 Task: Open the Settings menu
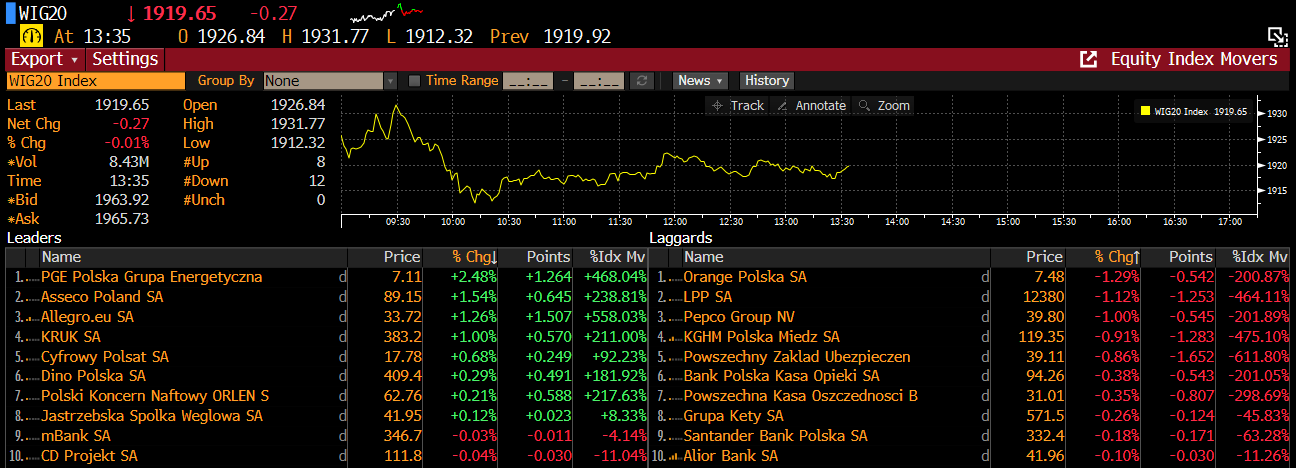coord(125,59)
